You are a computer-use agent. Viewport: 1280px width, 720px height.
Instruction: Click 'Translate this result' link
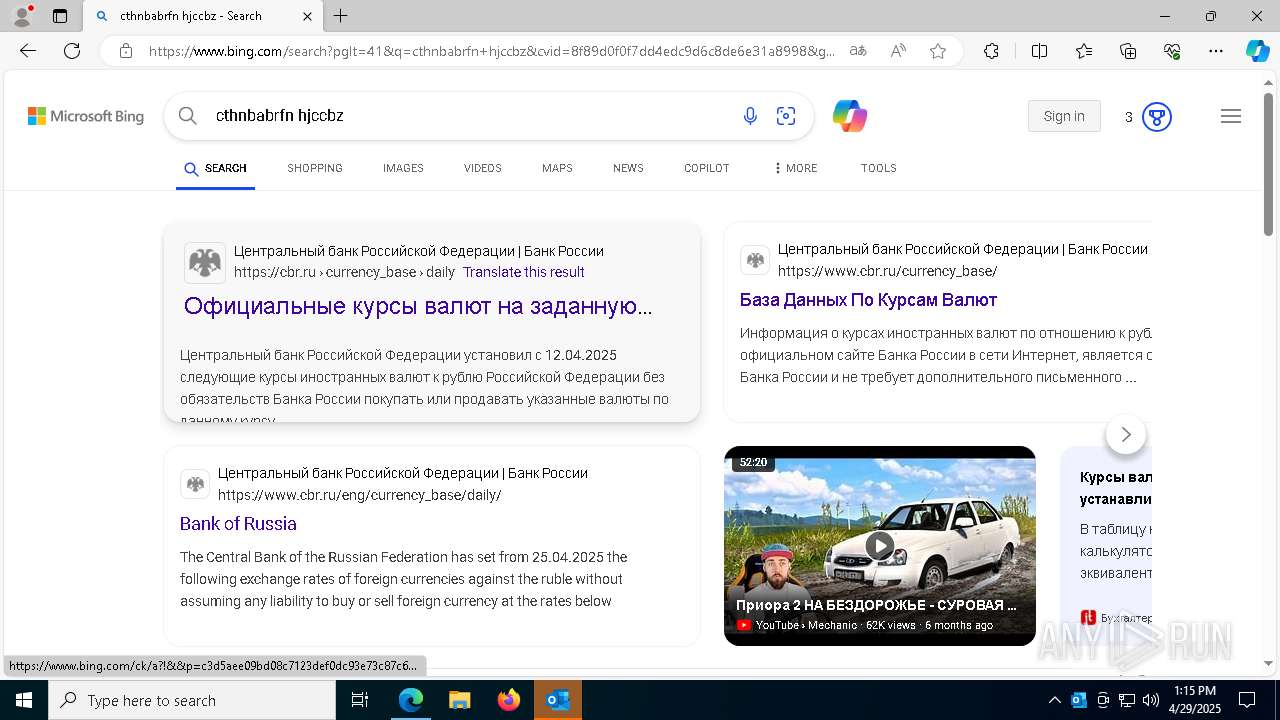[523, 272]
